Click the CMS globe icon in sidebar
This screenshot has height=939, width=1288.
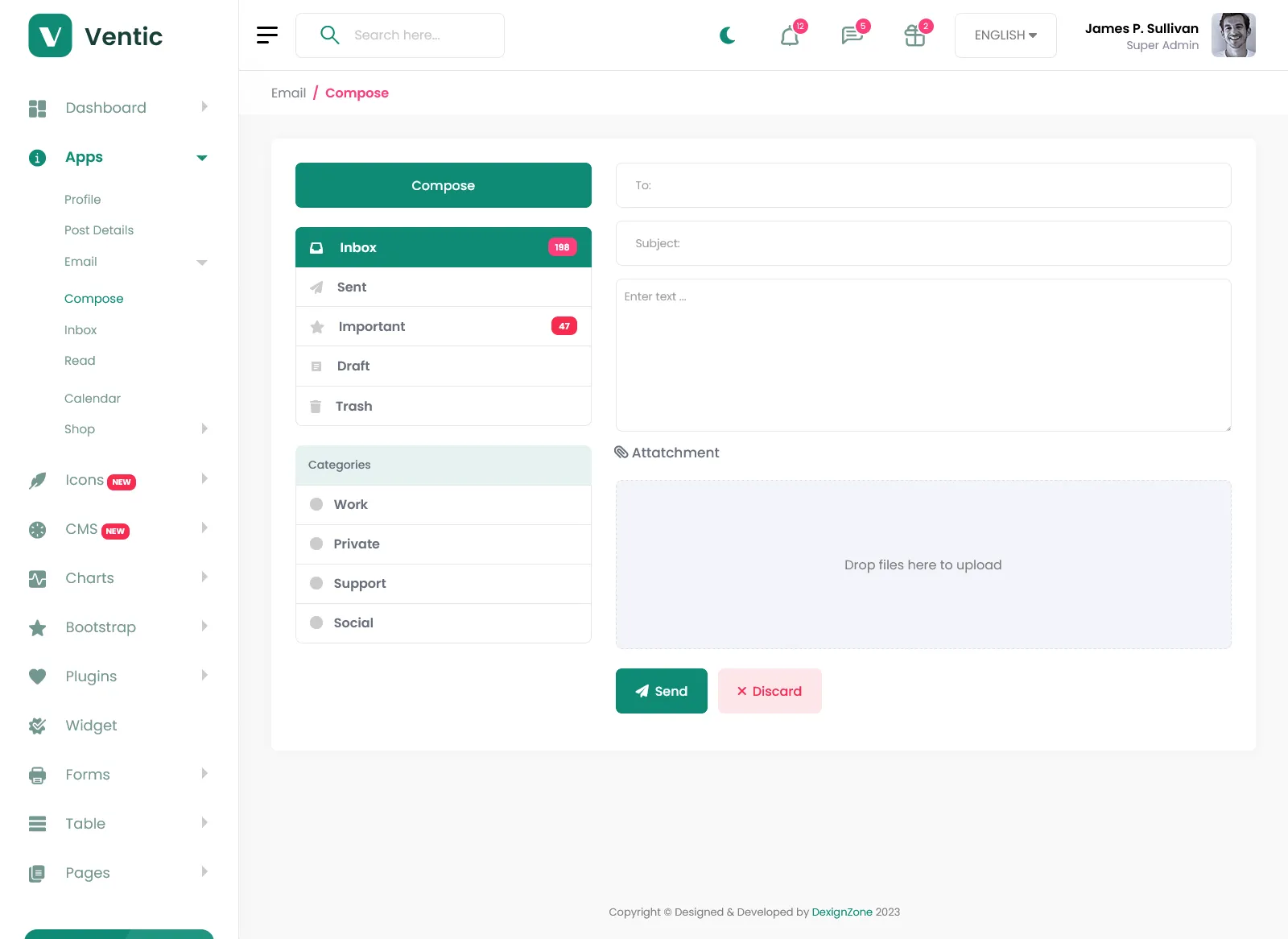pyautogui.click(x=38, y=530)
